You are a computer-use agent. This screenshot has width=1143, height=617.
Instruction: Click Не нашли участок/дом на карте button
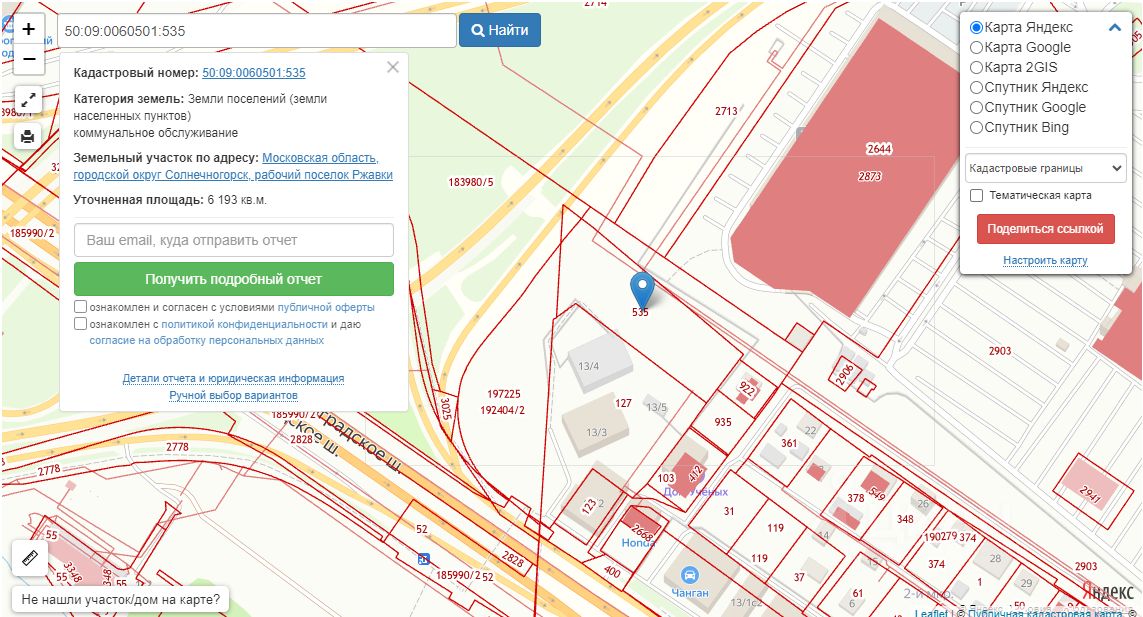tap(120, 600)
